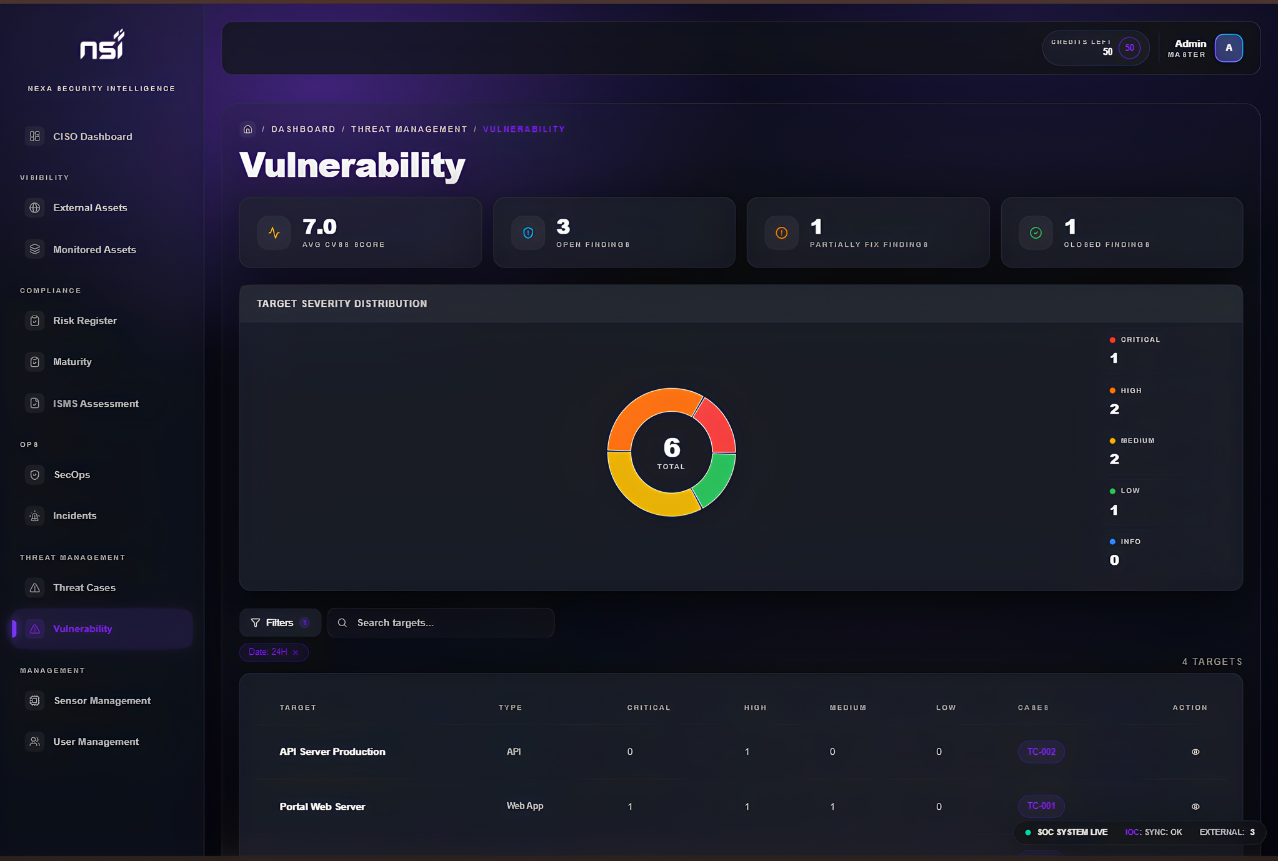Click the ISMS Assessment document icon
This screenshot has width=1278, height=861.
pos(35,404)
